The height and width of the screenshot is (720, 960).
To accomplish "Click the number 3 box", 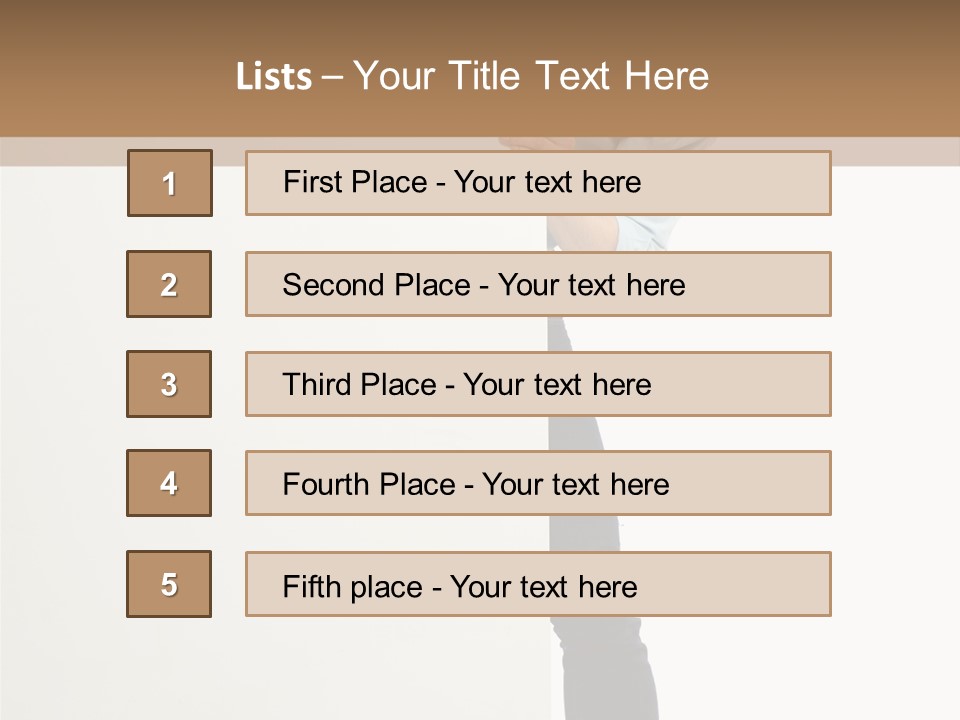I will [169, 384].
